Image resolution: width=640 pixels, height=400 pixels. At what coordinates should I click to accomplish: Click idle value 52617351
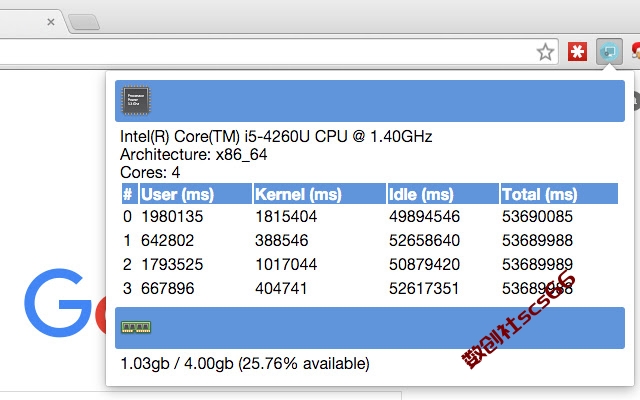pos(424,289)
